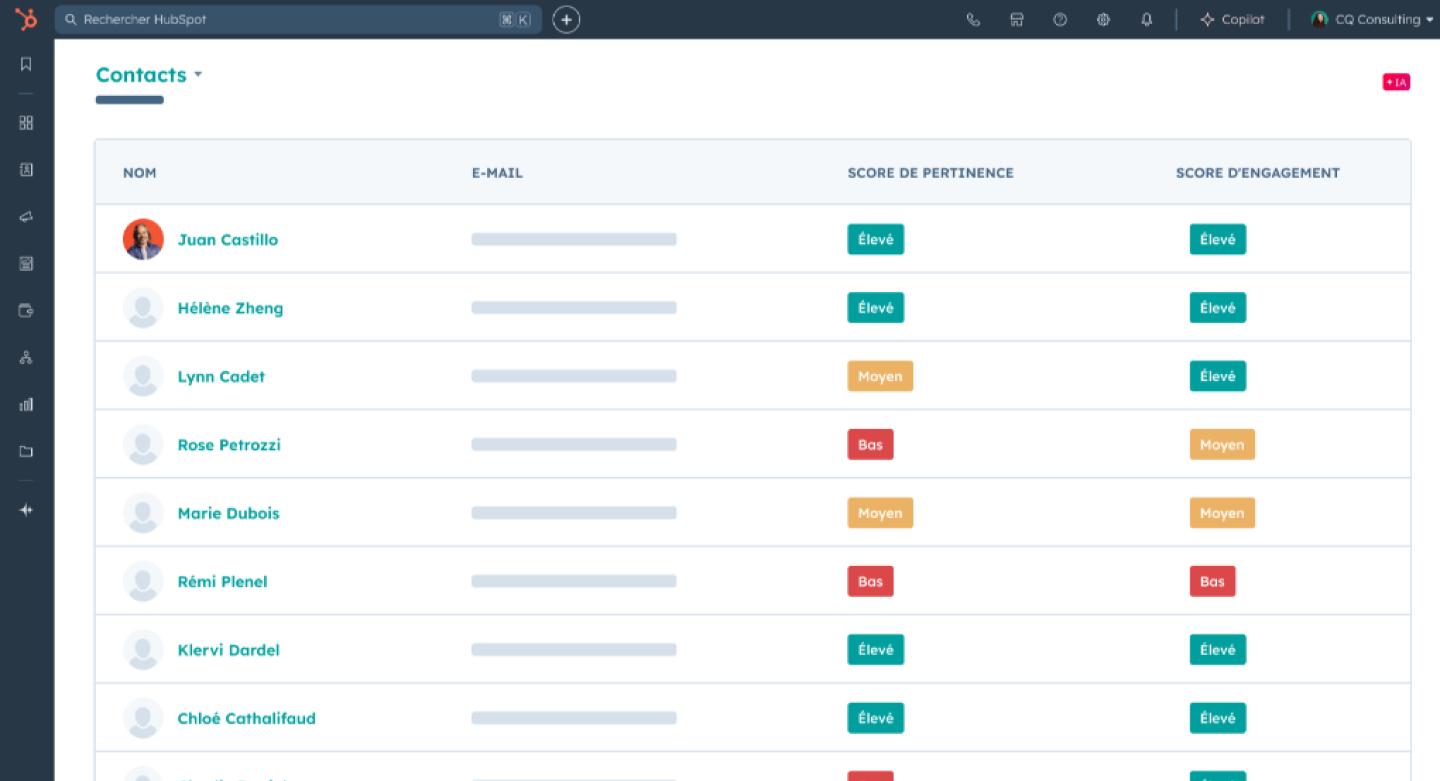This screenshot has height=781, width=1440.
Task: Expand the Contacts page title dropdown
Action: (198, 74)
